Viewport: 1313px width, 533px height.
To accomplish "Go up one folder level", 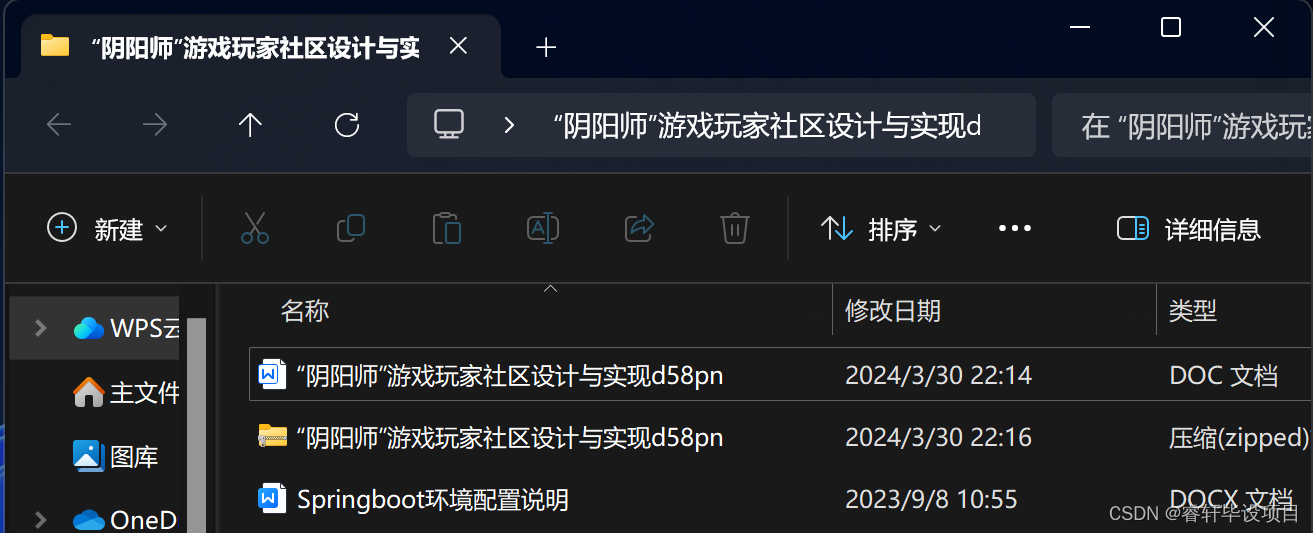I will pyautogui.click(x=250, y=125).
